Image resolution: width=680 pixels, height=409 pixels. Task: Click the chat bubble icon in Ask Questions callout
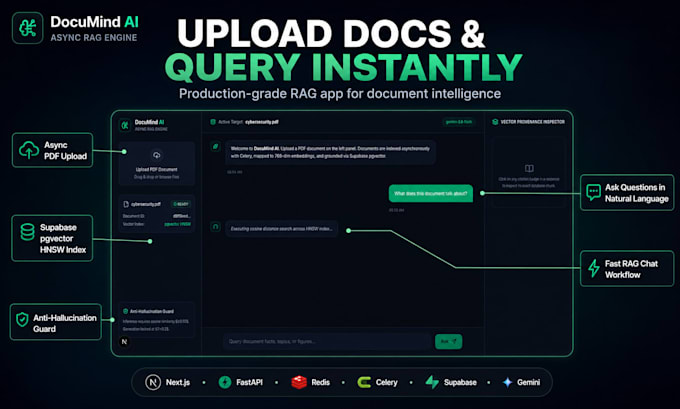[x=593, y=192]
